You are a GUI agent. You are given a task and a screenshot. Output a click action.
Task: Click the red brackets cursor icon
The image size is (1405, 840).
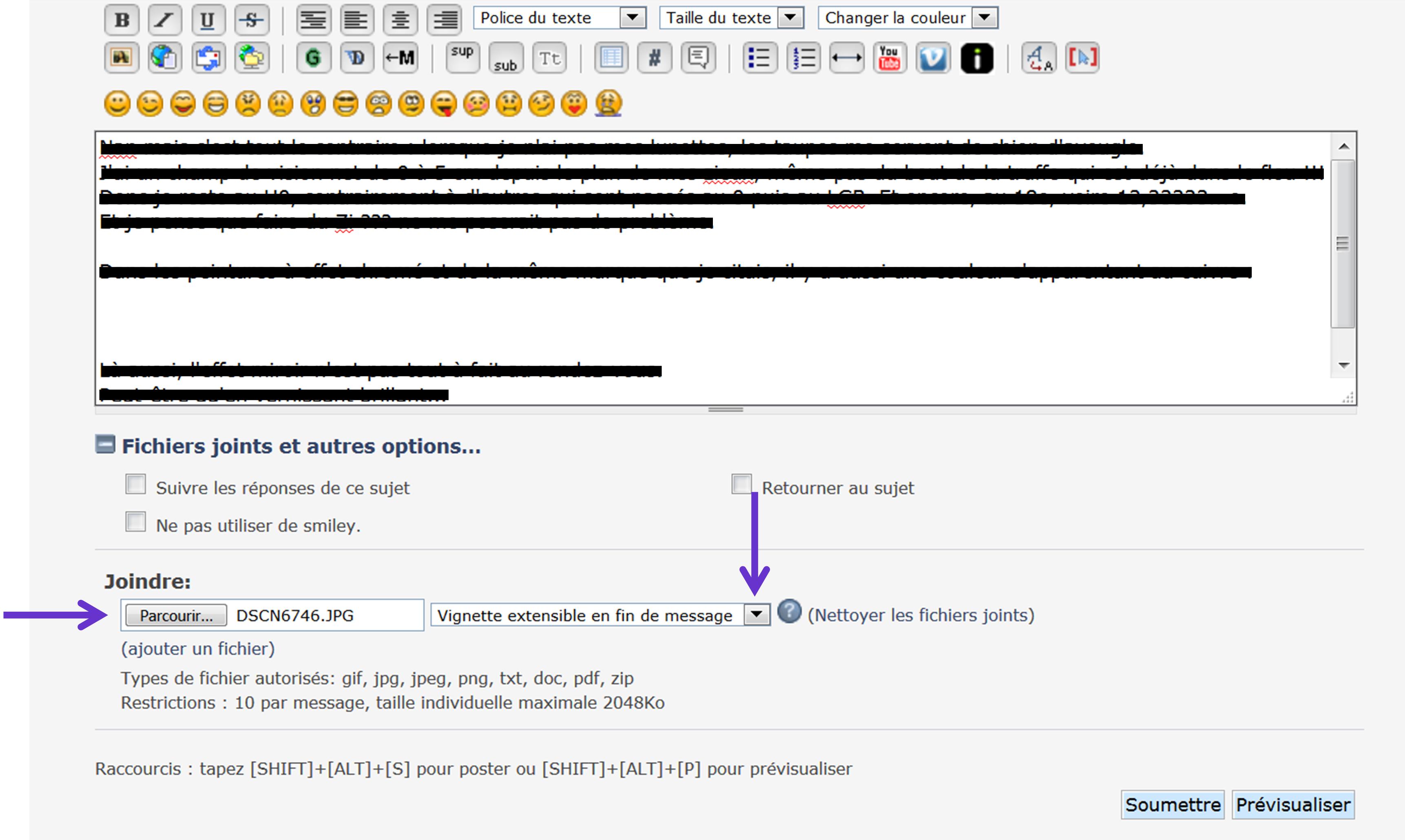tap(1082, 57)
